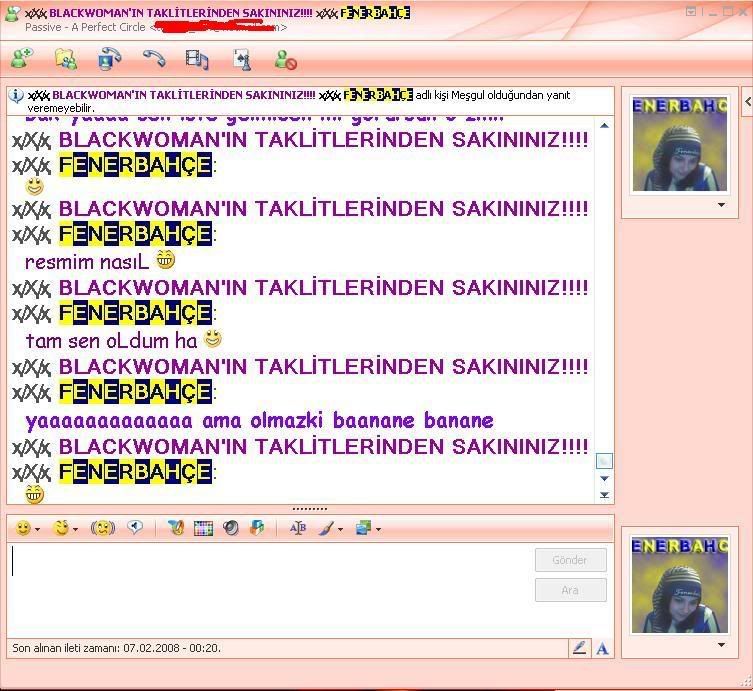Open the background picture icon
The image size is (753, 691).
(x=364, y=528)
